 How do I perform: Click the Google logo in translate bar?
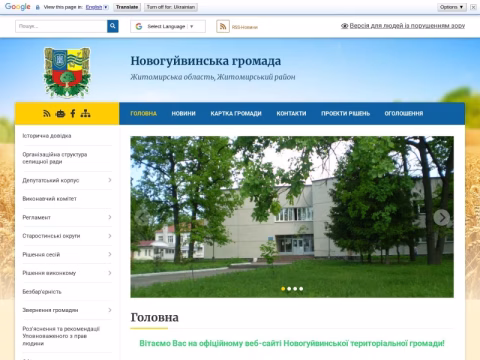tap(18, 7)
